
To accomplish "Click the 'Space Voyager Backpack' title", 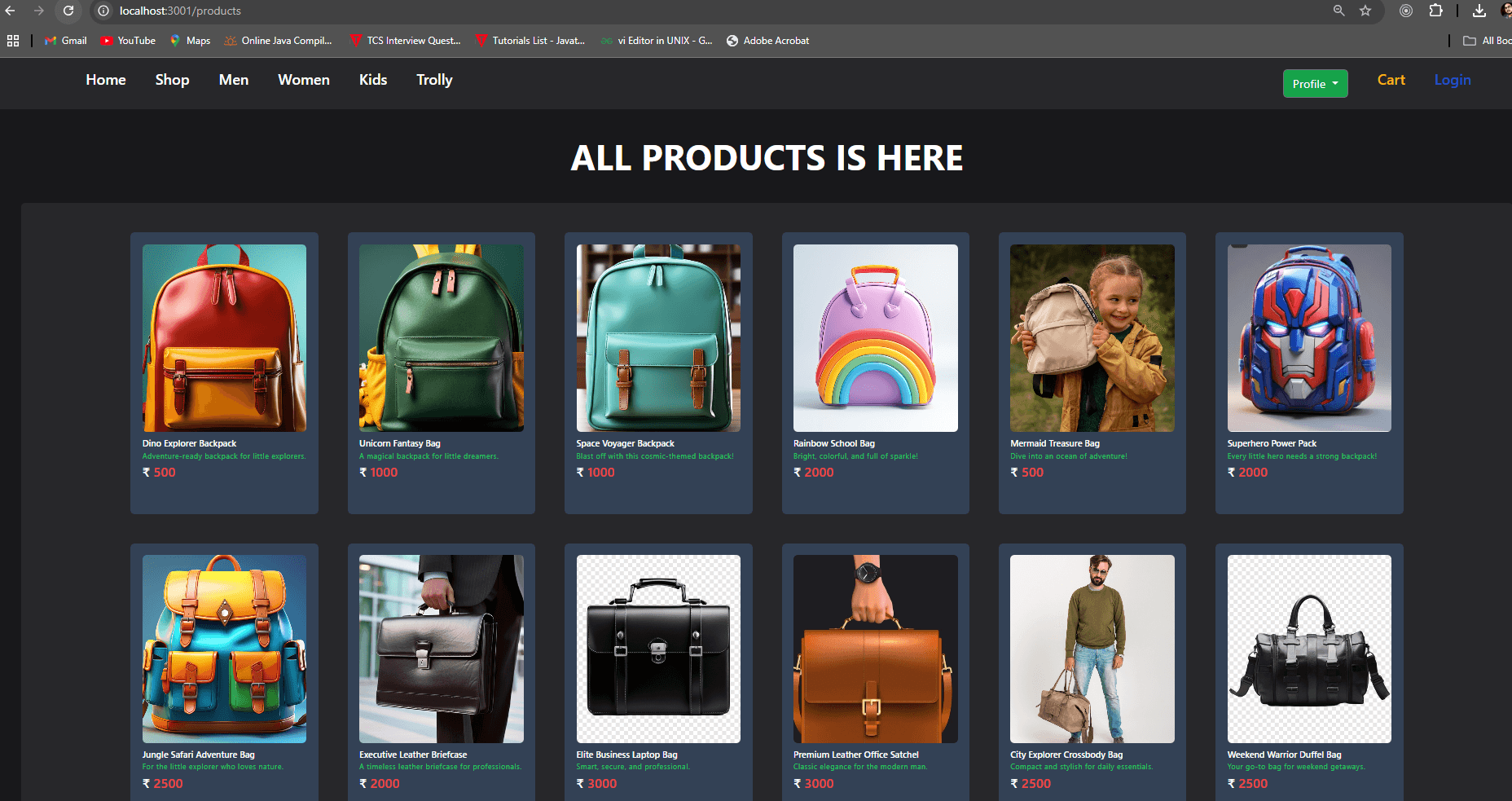I will coord(626,444).
